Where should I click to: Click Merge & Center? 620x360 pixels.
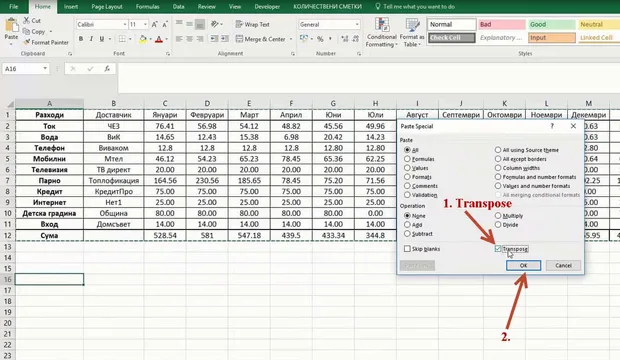pos(260,39)
